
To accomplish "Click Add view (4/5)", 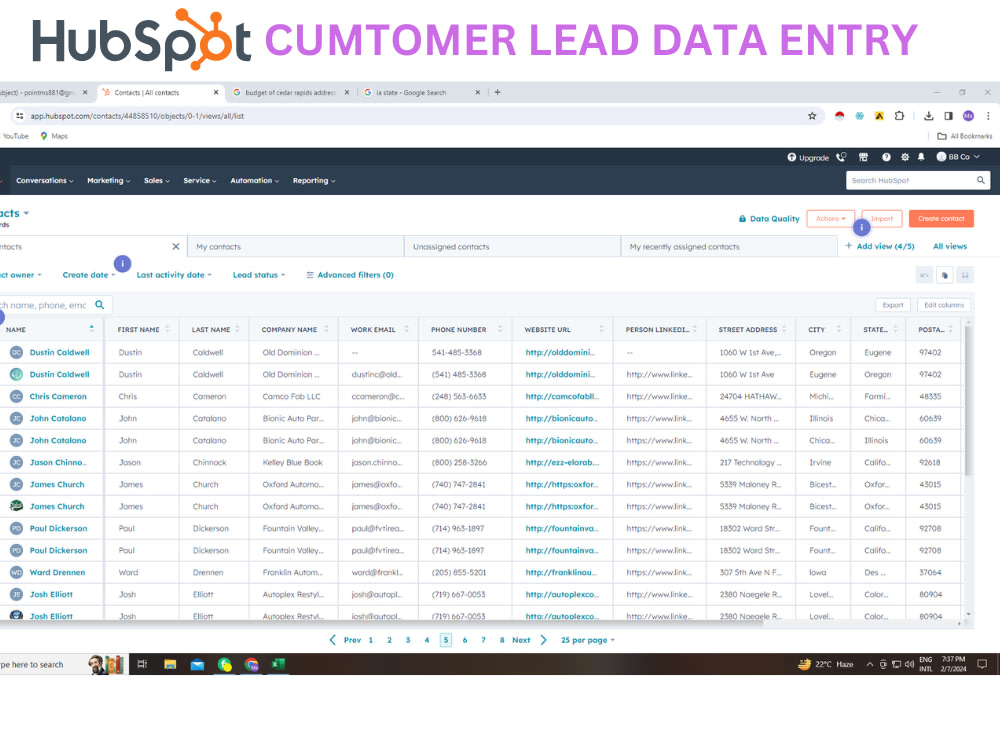I will (x=879, y=246).
